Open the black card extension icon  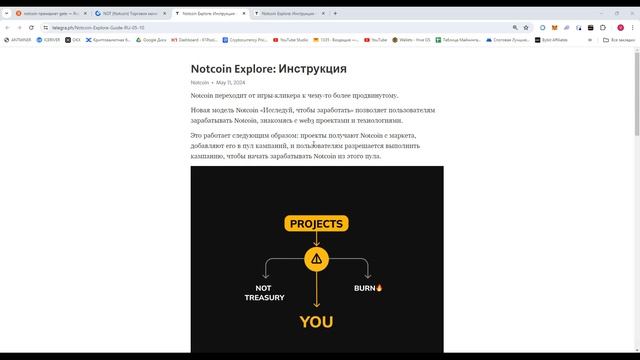(591, 28)
